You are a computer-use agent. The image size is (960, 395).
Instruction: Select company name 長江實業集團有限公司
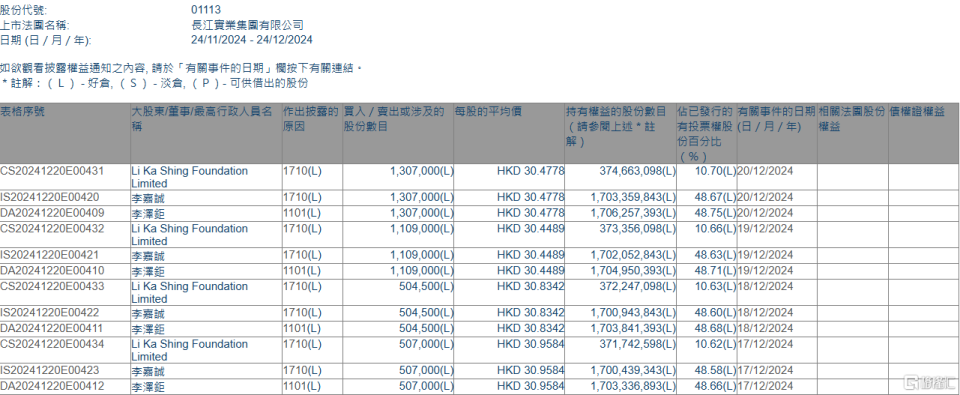coord(247,25)
